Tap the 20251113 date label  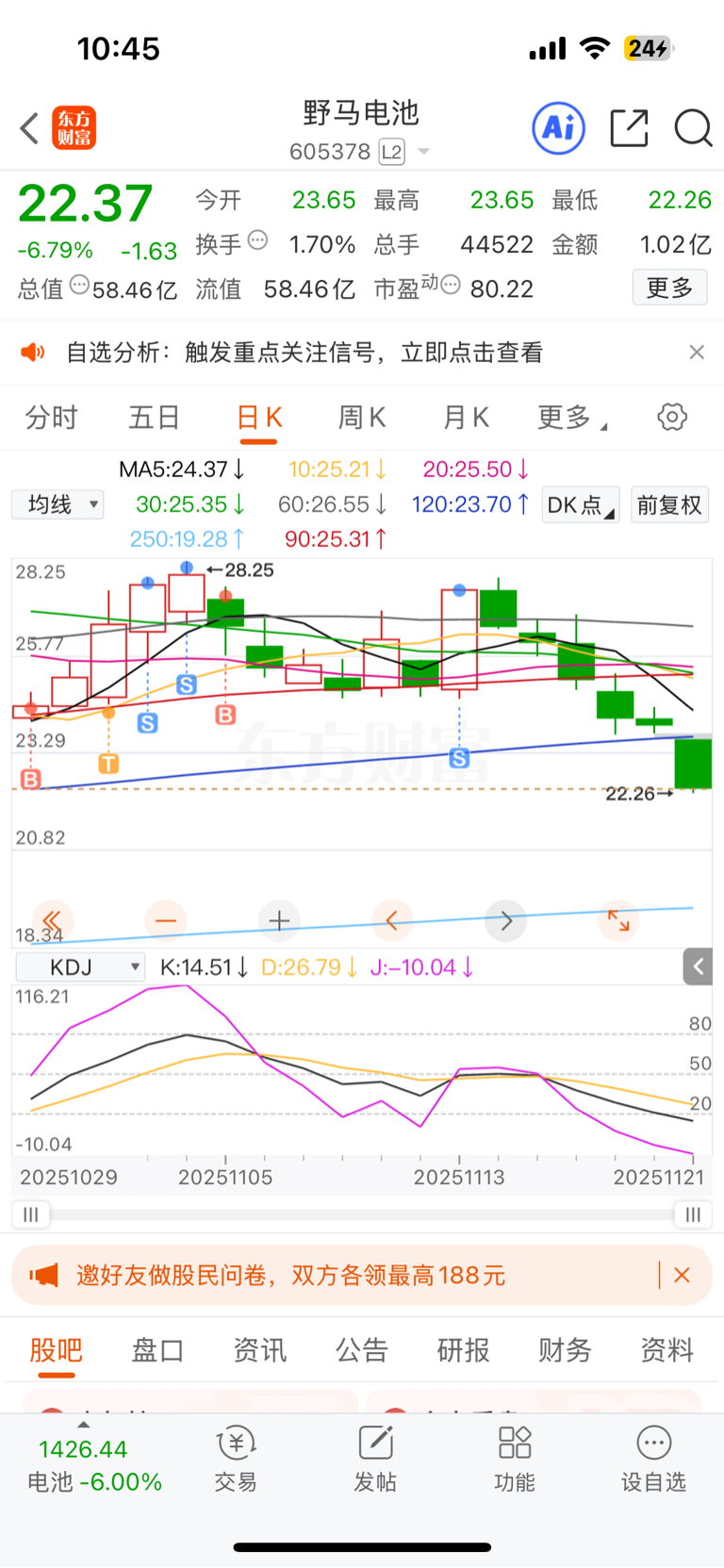click(459, 1177)
